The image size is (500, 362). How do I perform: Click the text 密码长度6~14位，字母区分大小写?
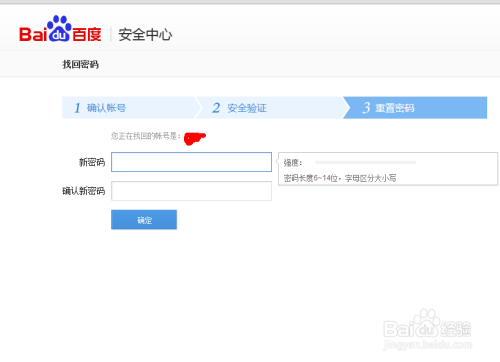(340, 178)
